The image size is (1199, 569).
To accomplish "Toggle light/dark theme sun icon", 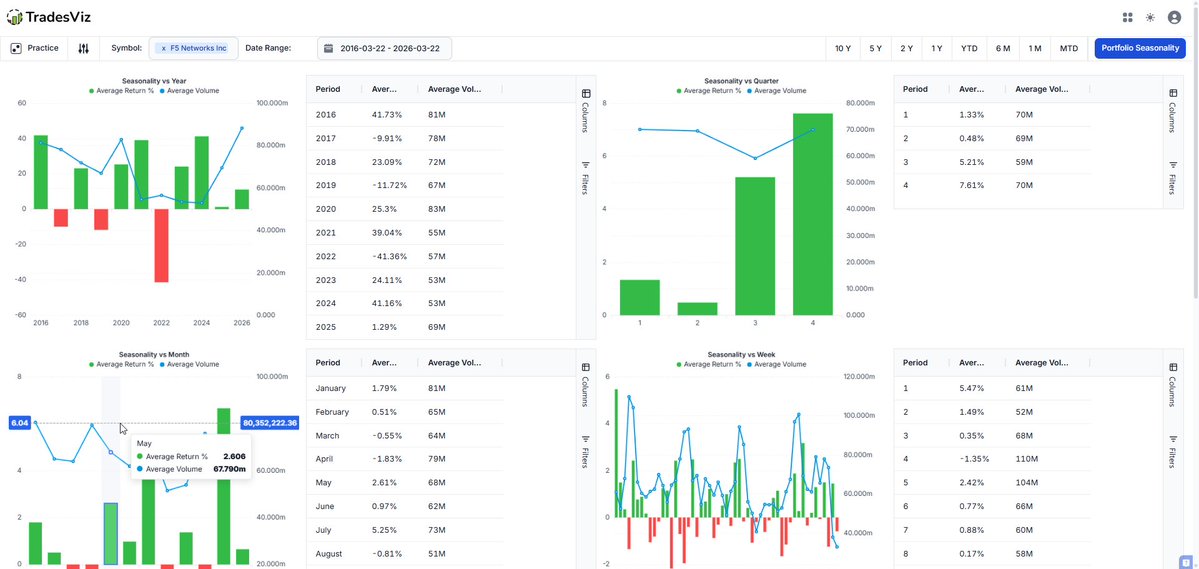I will pyautogui.click(x=1150, y=18).
